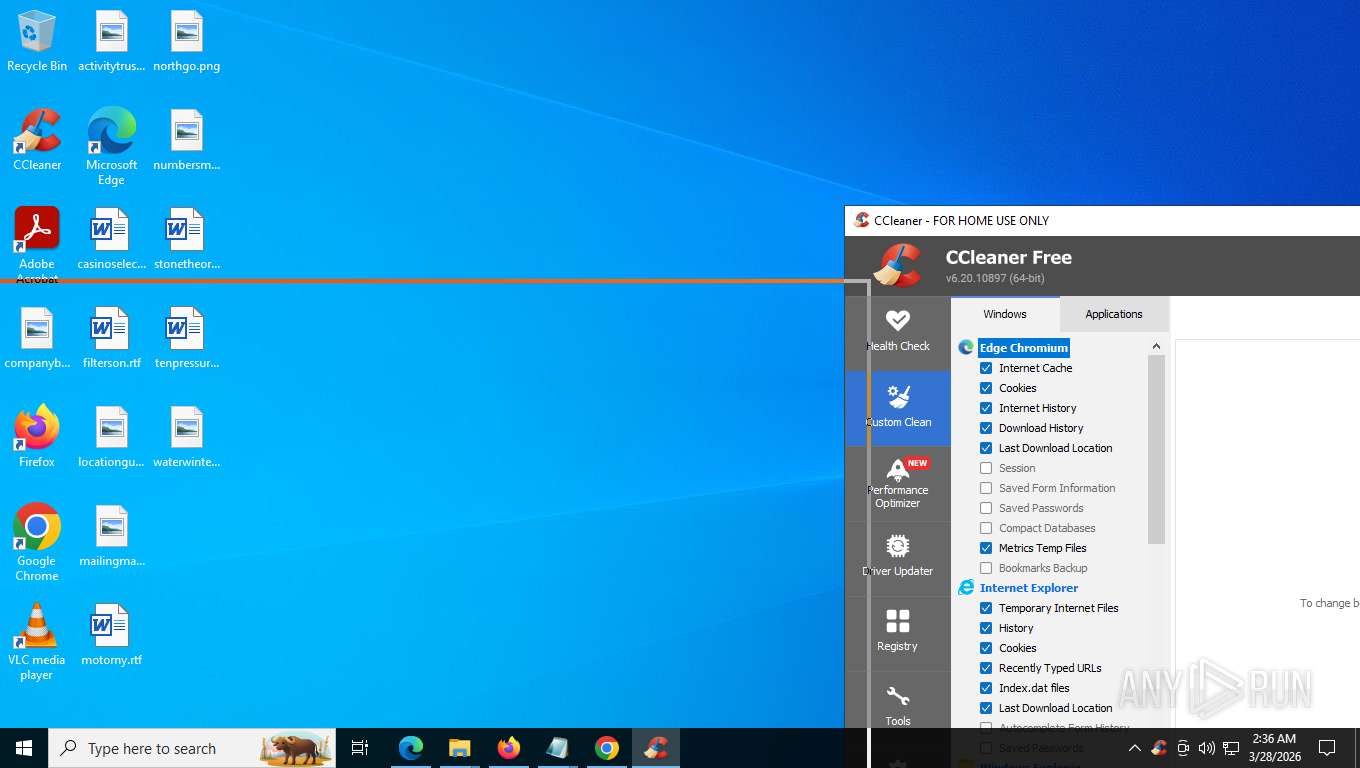Uncheck Download History checkbox
Viewport: 1360px width, 768px height.
point(986,428)
